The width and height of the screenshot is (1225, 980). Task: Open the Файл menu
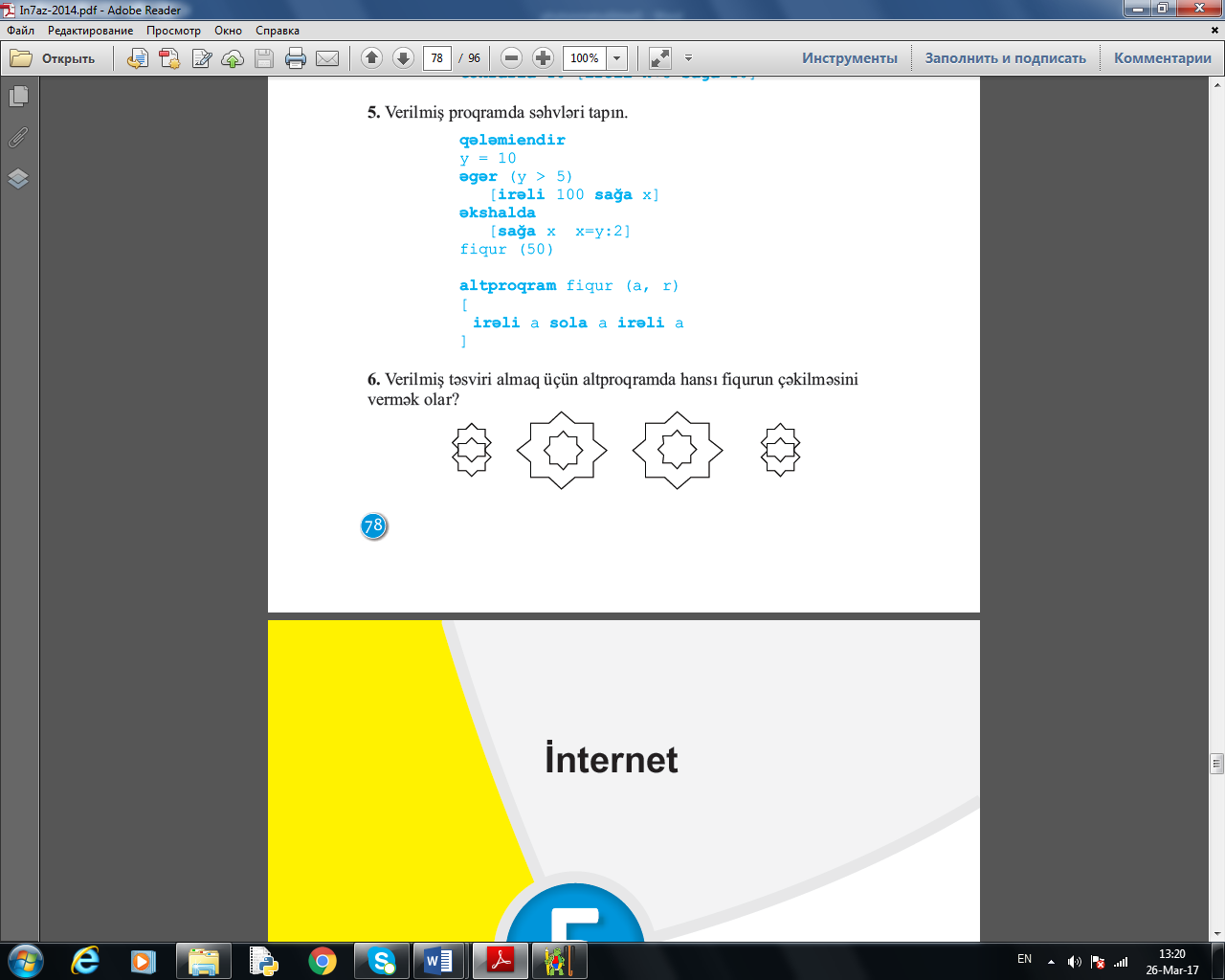pos(21,31)
